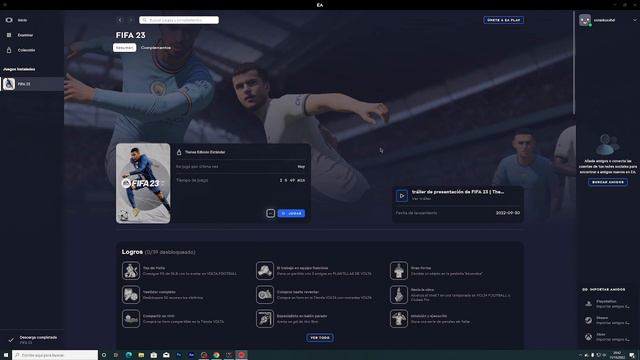
Task: Launch the game with JUGAR
Action: pyautogui.click(x=291, y=213)
